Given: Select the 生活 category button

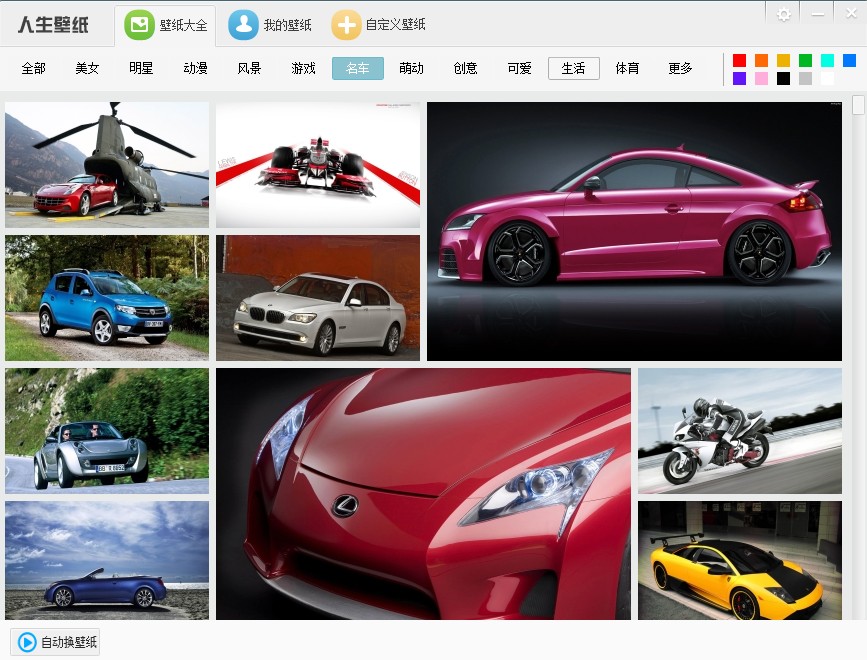Looking at the screenshot, I should 573,68.
